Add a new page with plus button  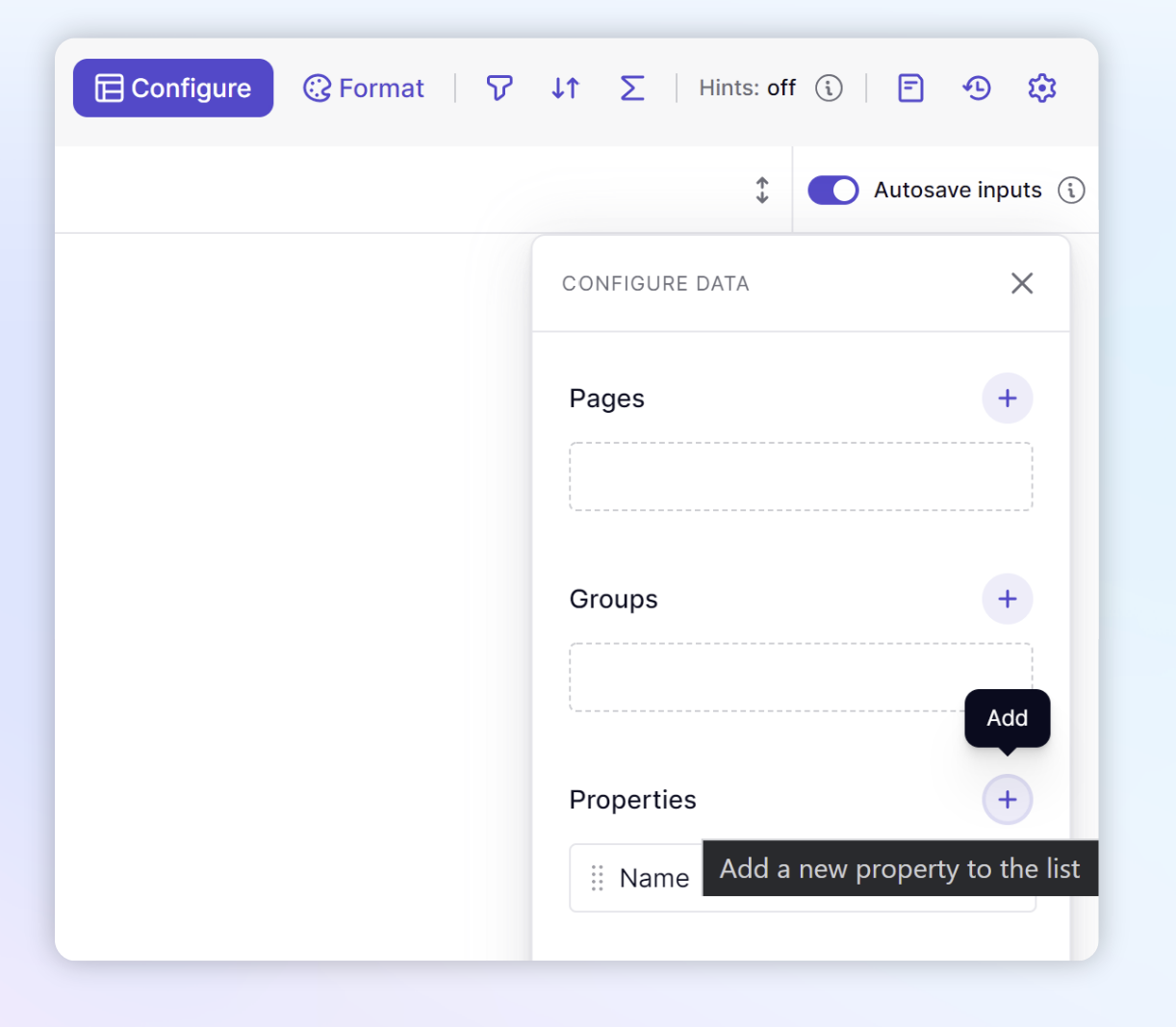(x=1008, y=398)
